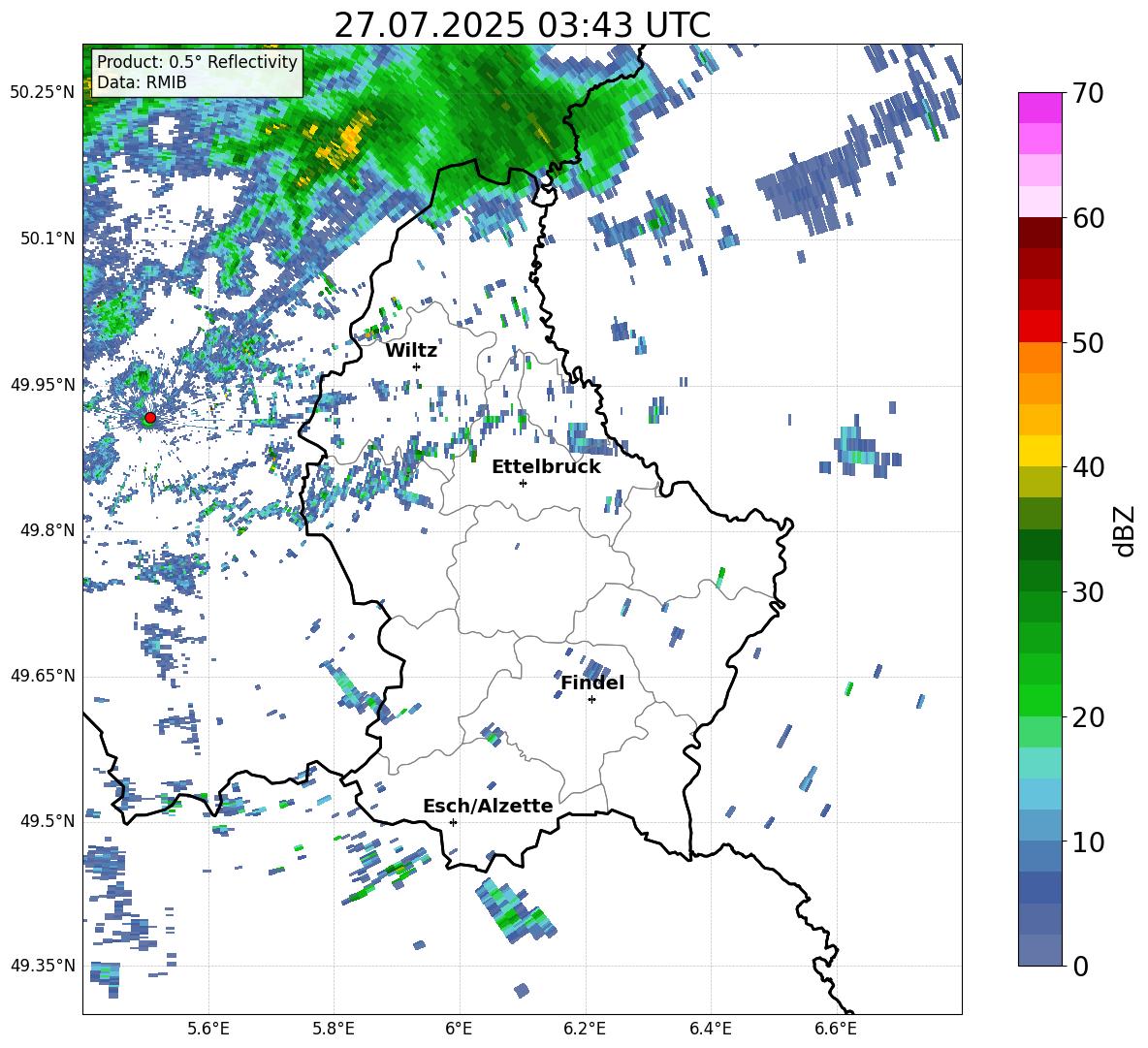Screen dimensions: 1148x1048
Task: Click the 40 tick on colorbar
Action: pyautogui.click(x=1088, y=467)
